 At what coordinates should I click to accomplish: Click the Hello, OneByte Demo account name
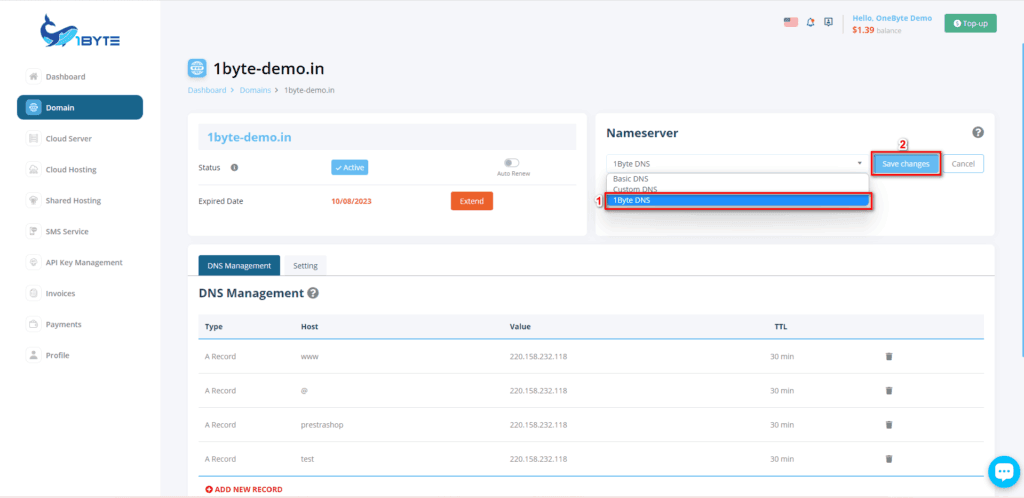(x=892, y=18)
